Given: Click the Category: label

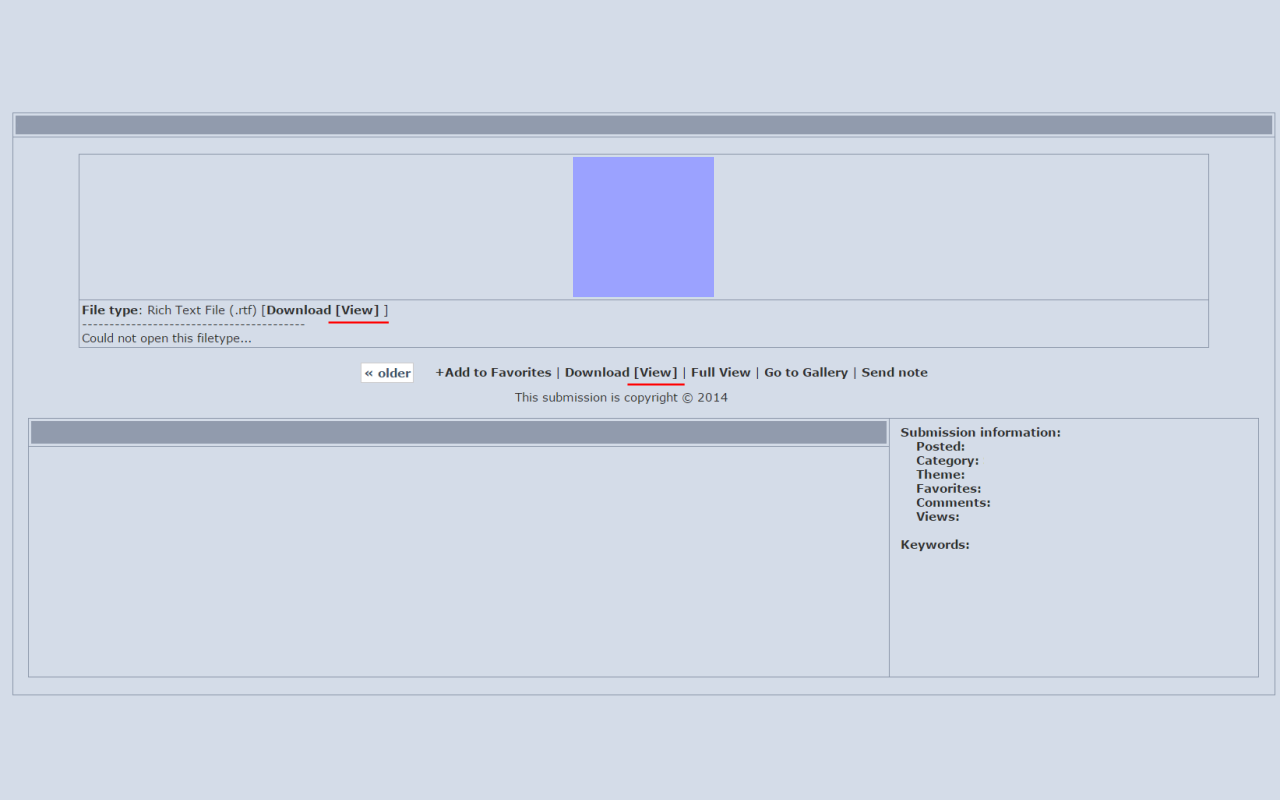Looking at the screenshot, I should (947, 460).
